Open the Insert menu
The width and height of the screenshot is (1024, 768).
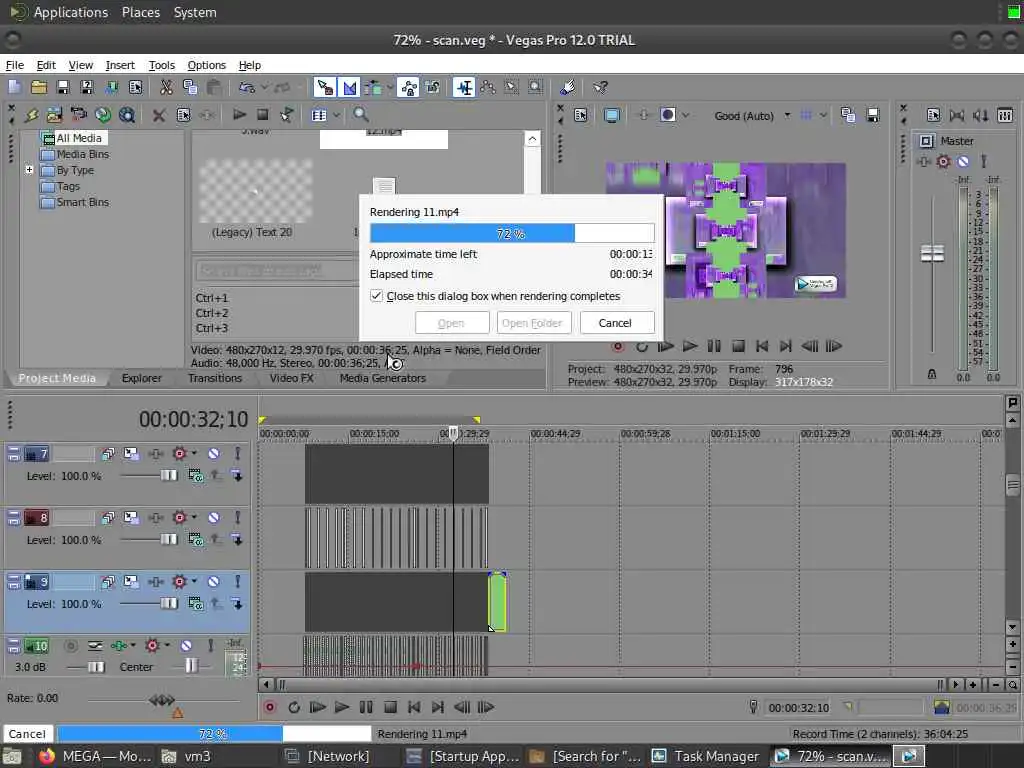pyautogui.click(x=120, y=65)
